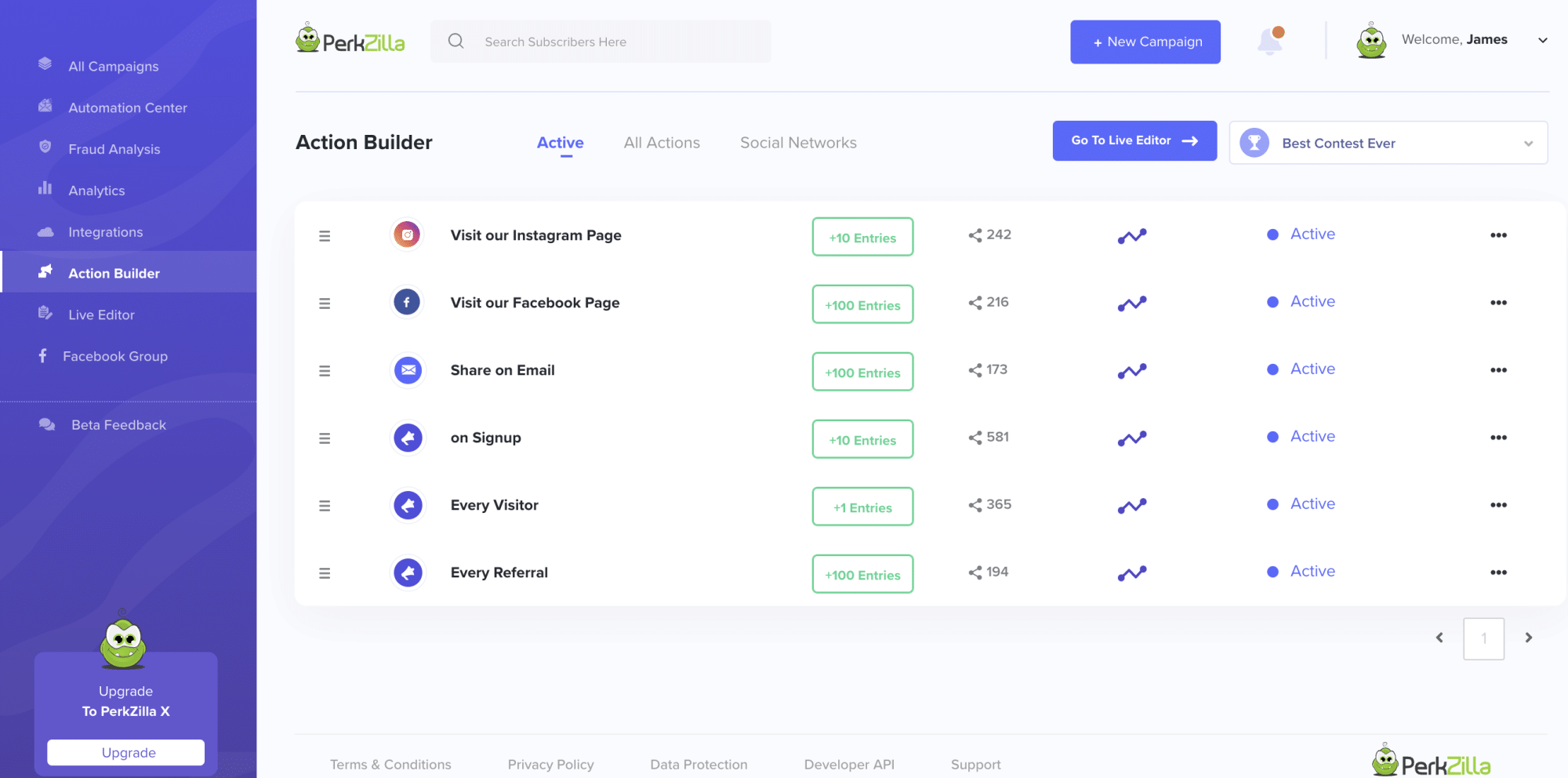The image size is (1568, 778).
Task: Open three-dot menu for Every Referral
Action: click(x=1498, y=573)
